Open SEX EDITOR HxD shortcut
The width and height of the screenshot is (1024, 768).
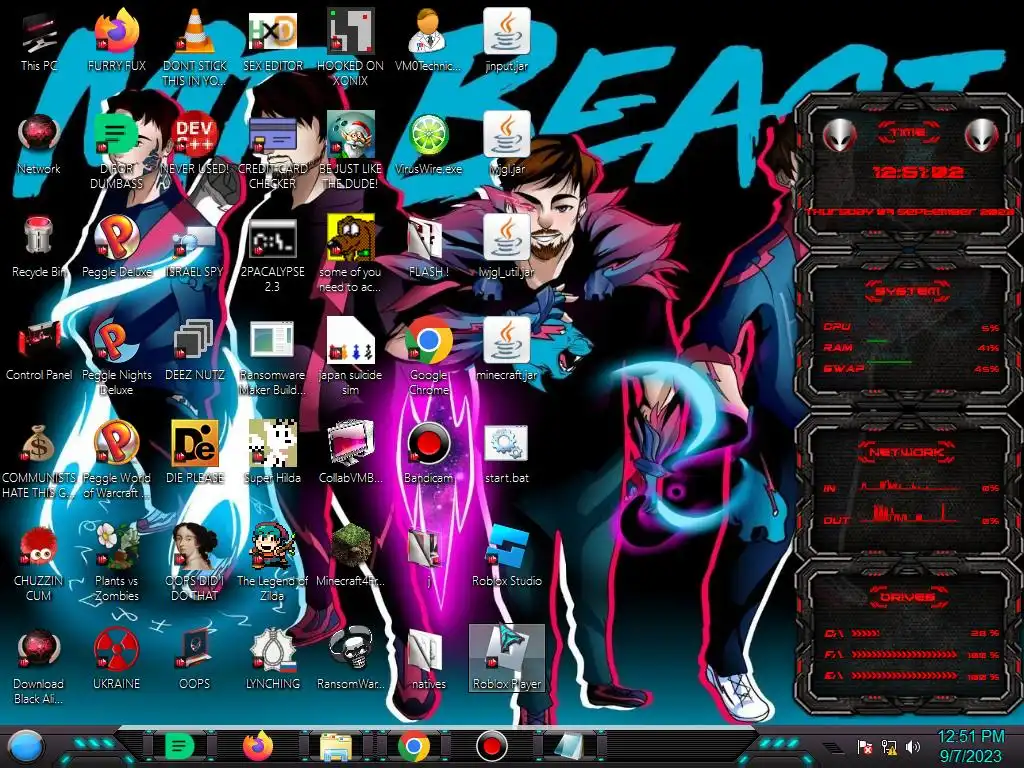[x=272, y=40]
